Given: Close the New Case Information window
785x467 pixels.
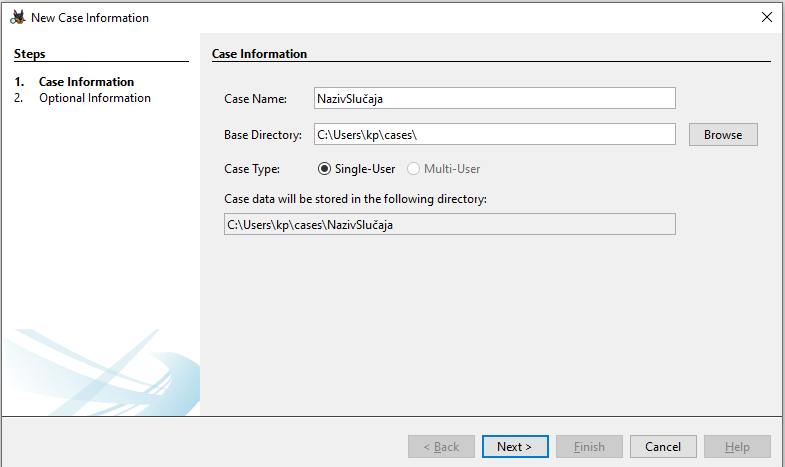Looking at the screenshot, I should click(766, 17).
